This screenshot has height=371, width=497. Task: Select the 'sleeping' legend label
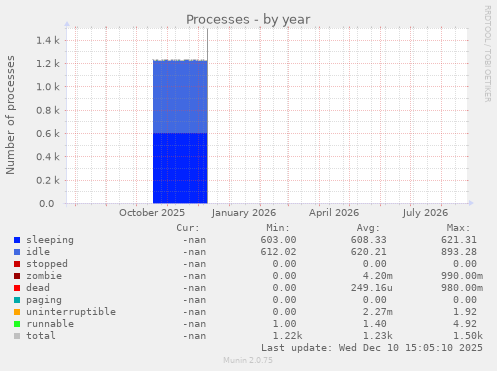50,240
